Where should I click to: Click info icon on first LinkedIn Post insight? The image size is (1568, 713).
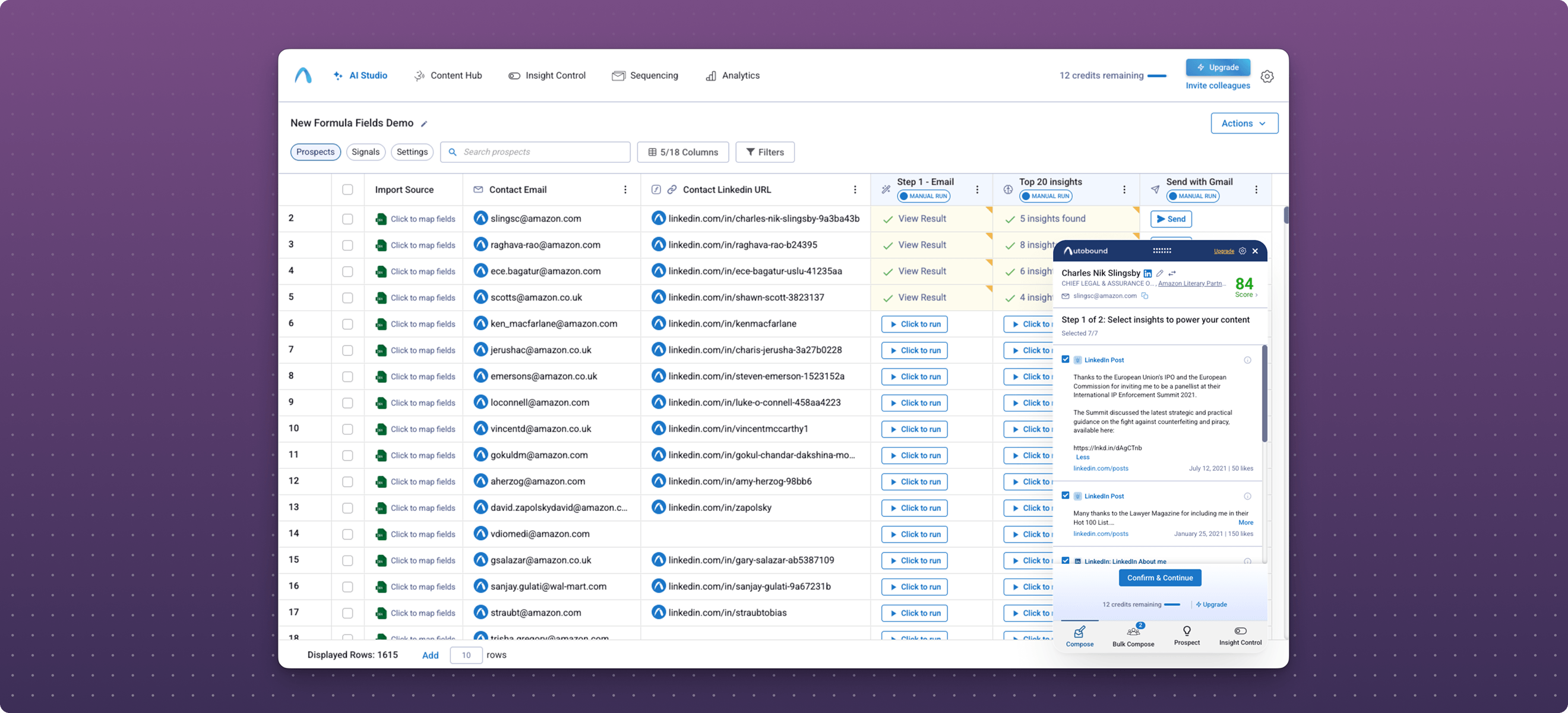click(x=1247, y=360)
